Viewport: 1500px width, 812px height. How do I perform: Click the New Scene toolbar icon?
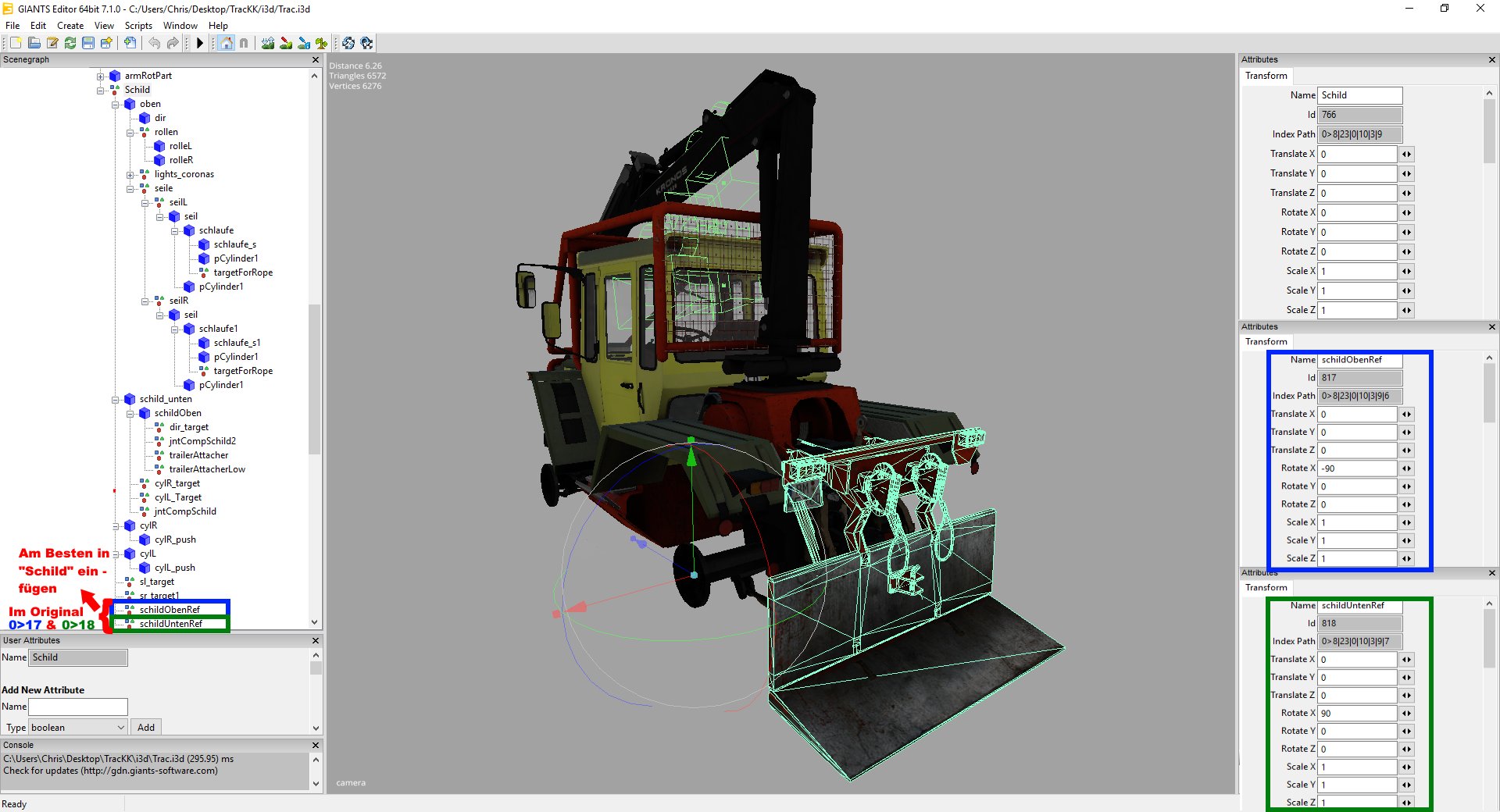point(16,43)
